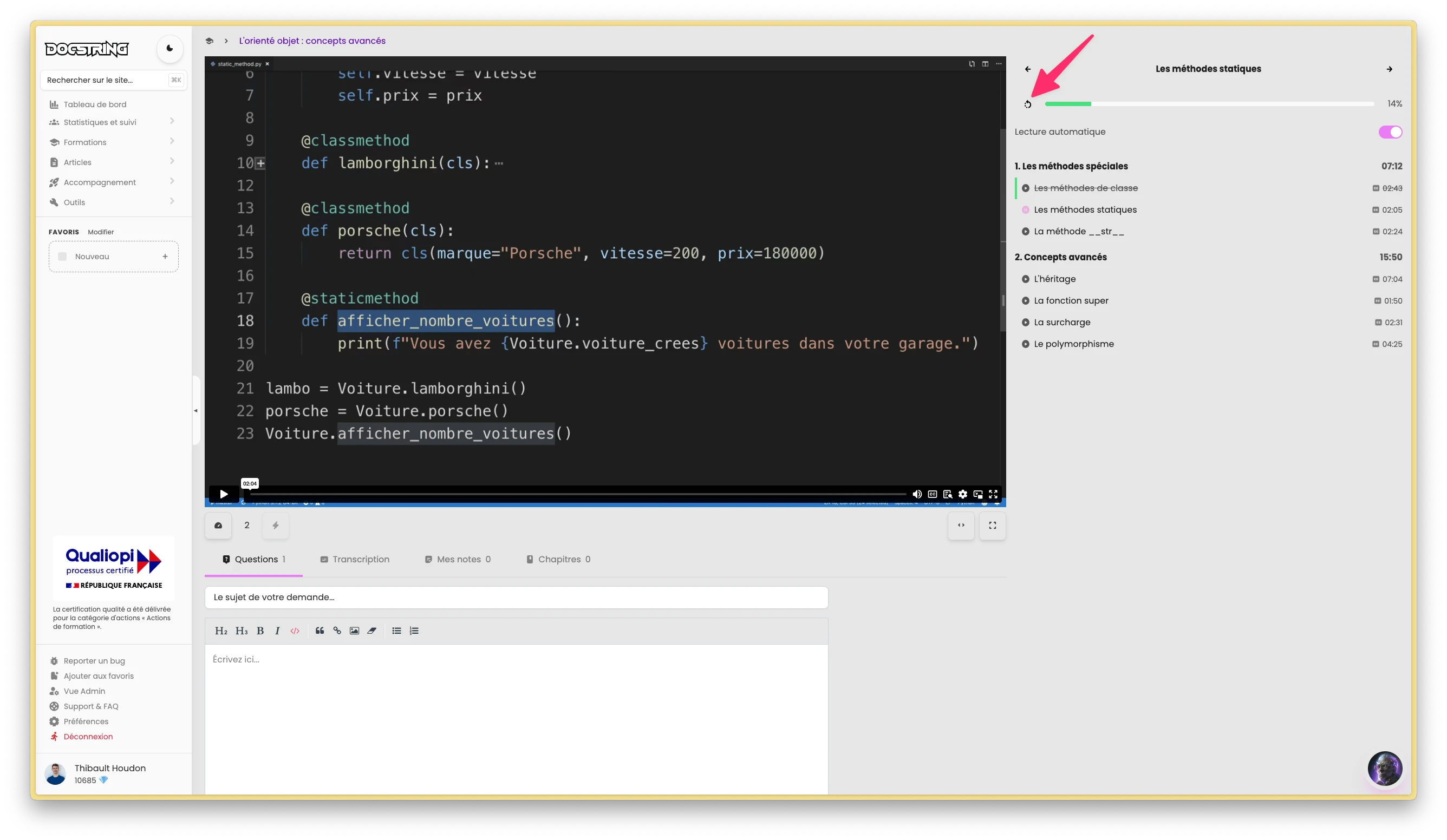This screenshot has width=1447, height=840.
Task: Check the Nouveau favorite checkbox
Action: point(63,257)
